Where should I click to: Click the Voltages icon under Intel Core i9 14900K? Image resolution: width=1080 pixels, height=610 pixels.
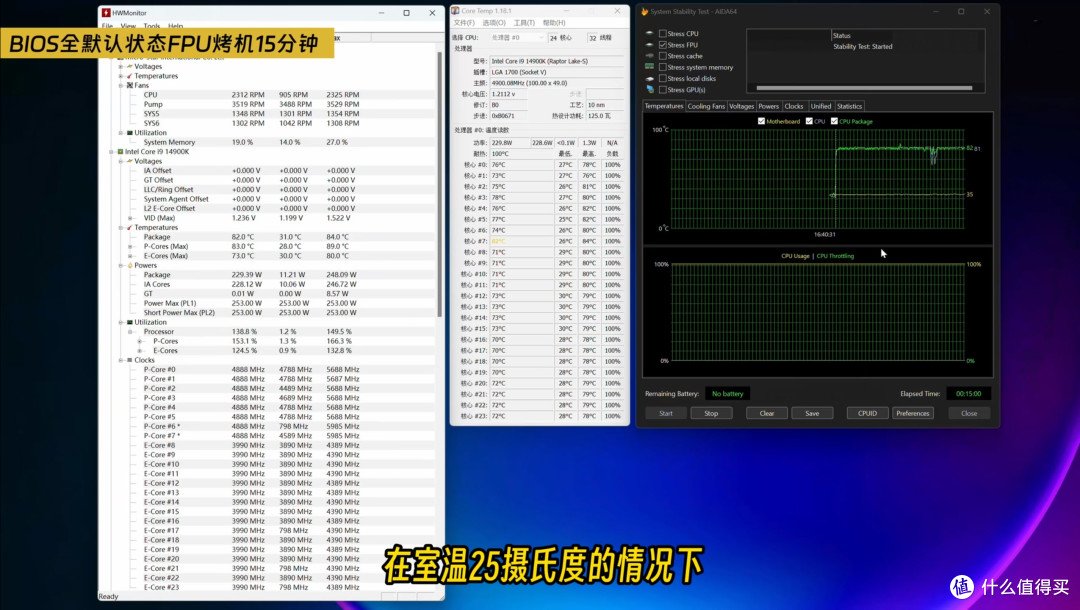coord(129,161)
